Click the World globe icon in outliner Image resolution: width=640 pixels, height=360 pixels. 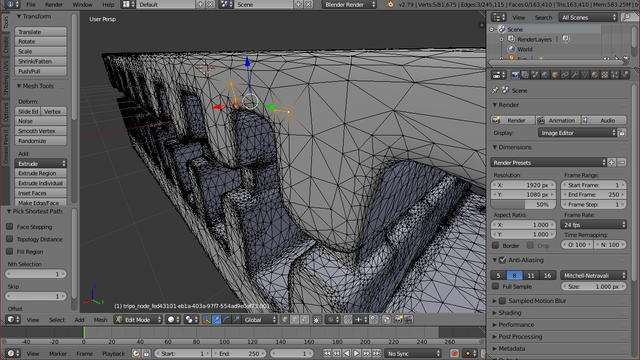[511, 49]
